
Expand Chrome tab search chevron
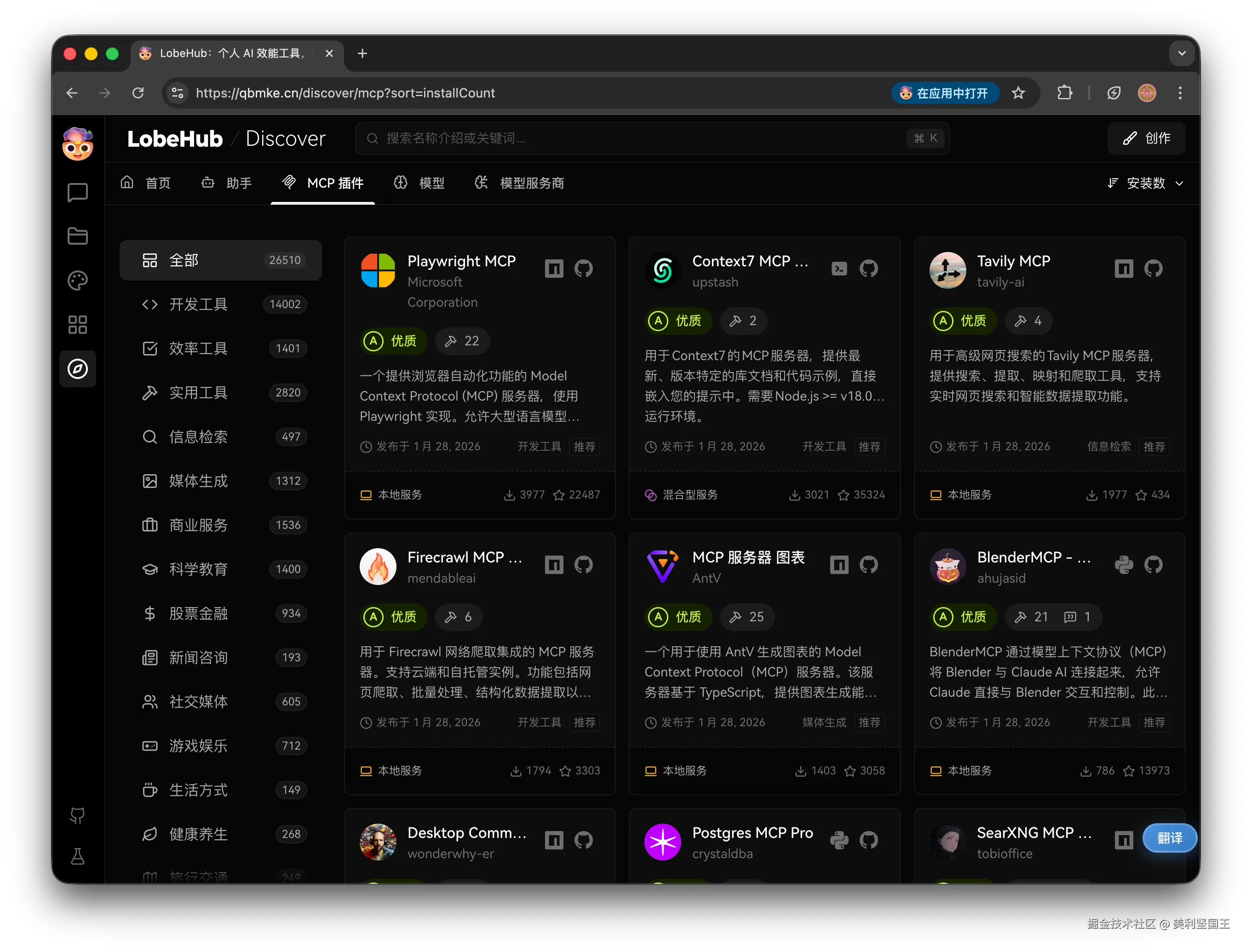(x=1182, y=53)
